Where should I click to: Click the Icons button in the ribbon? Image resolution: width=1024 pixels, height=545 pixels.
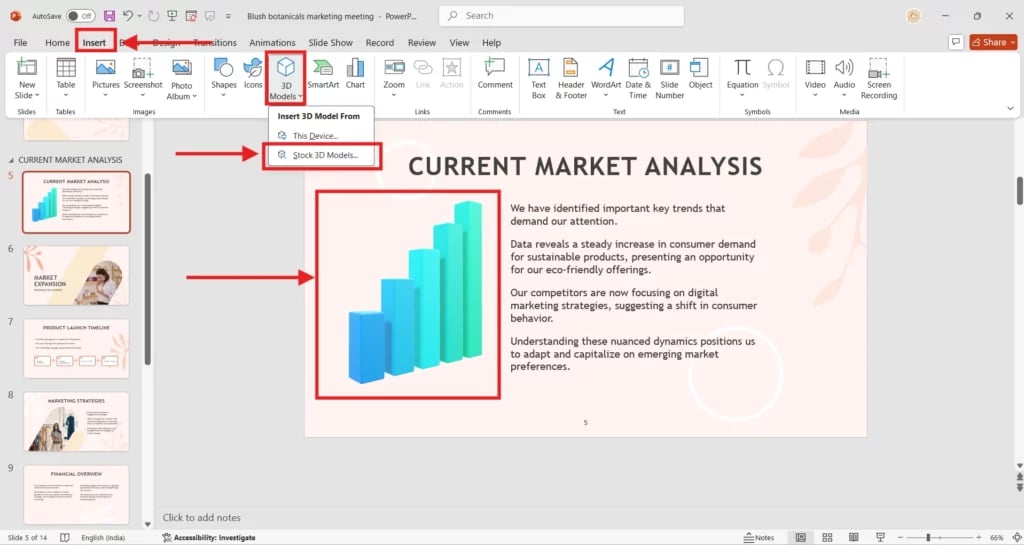253,73
